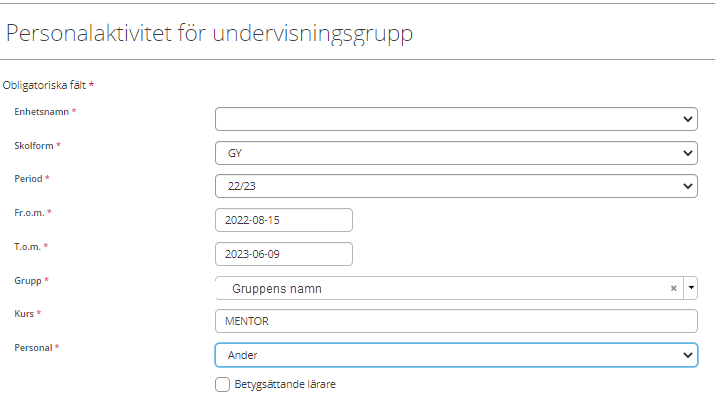Click the Grupp field label

pos(28,281)
